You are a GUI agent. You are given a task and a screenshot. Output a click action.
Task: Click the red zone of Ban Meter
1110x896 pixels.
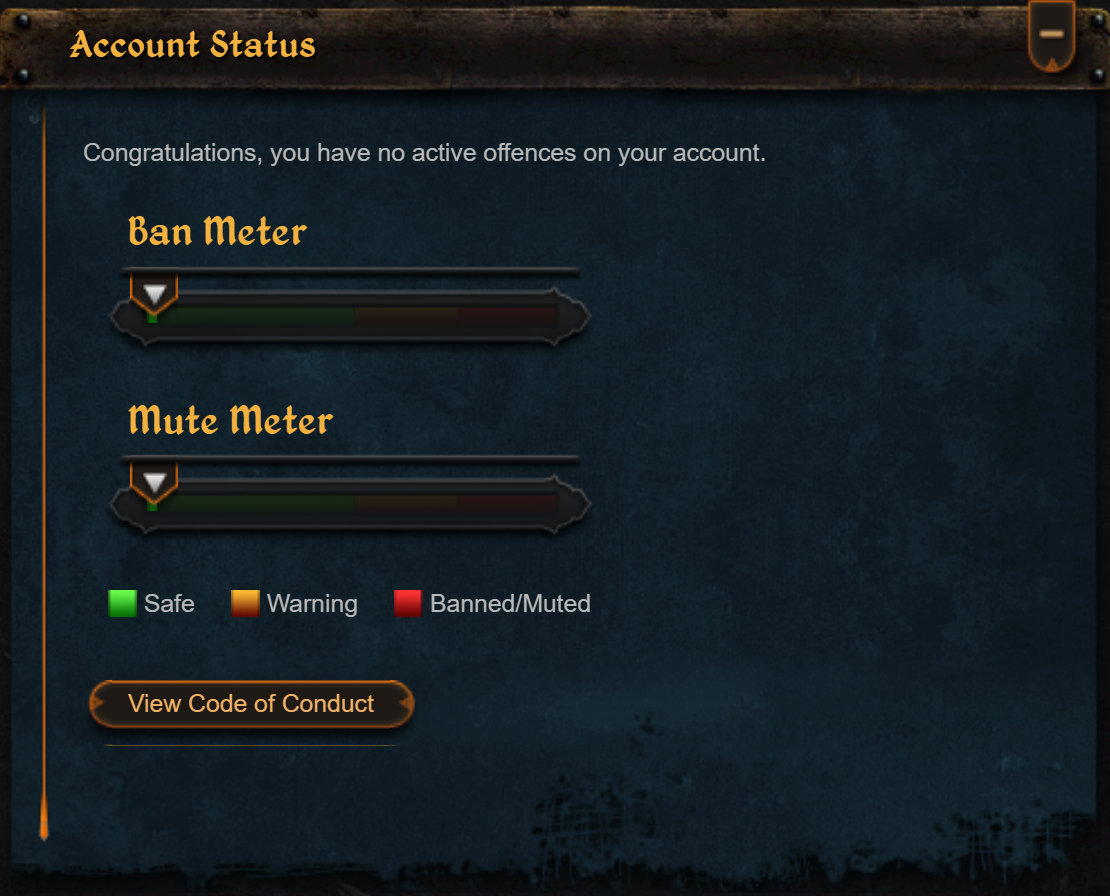508,316
